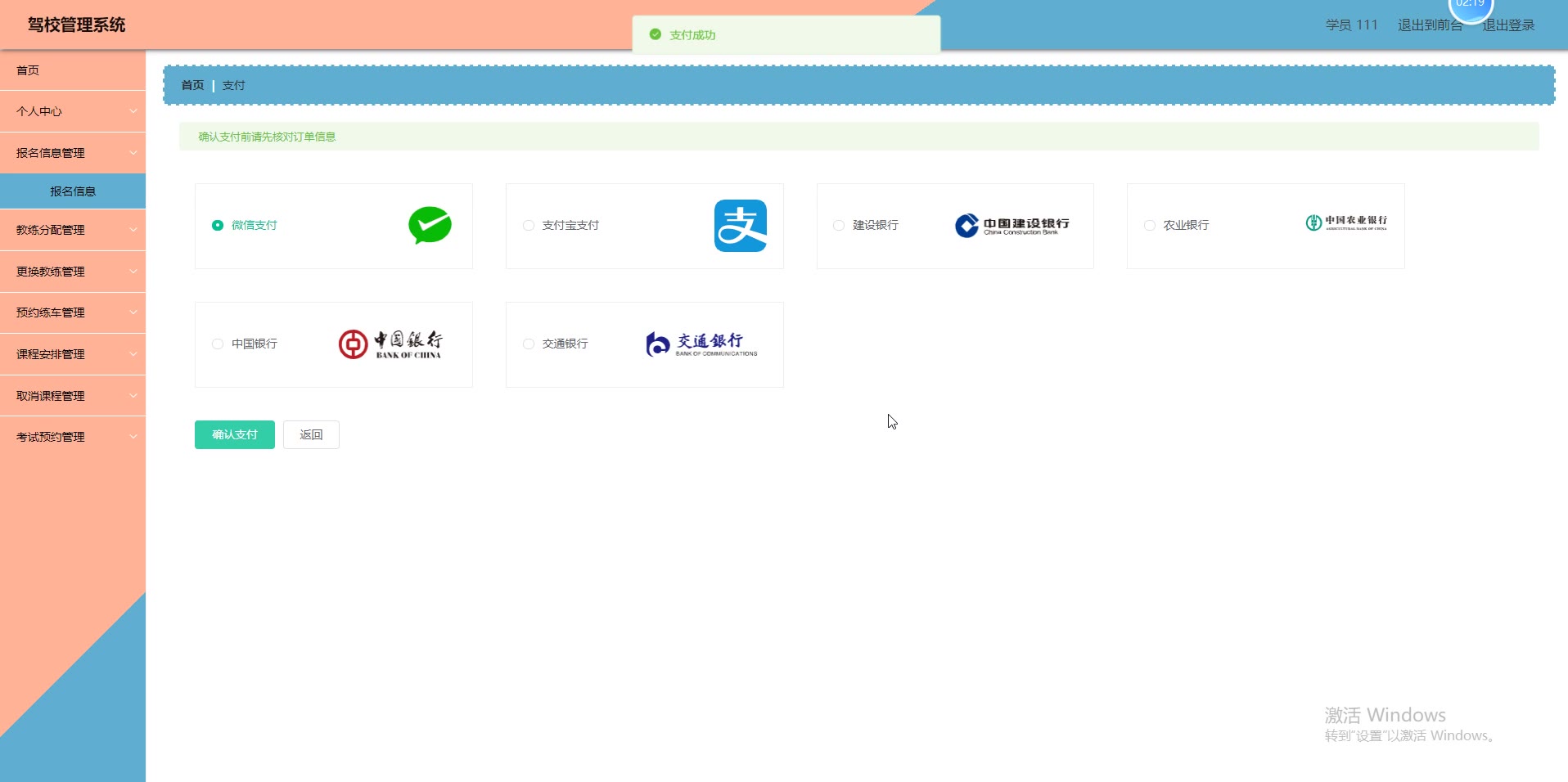Screen dimensions: 1568x782
Task: Click 退出到前台 in the header
Action: tap(1430, 25)
